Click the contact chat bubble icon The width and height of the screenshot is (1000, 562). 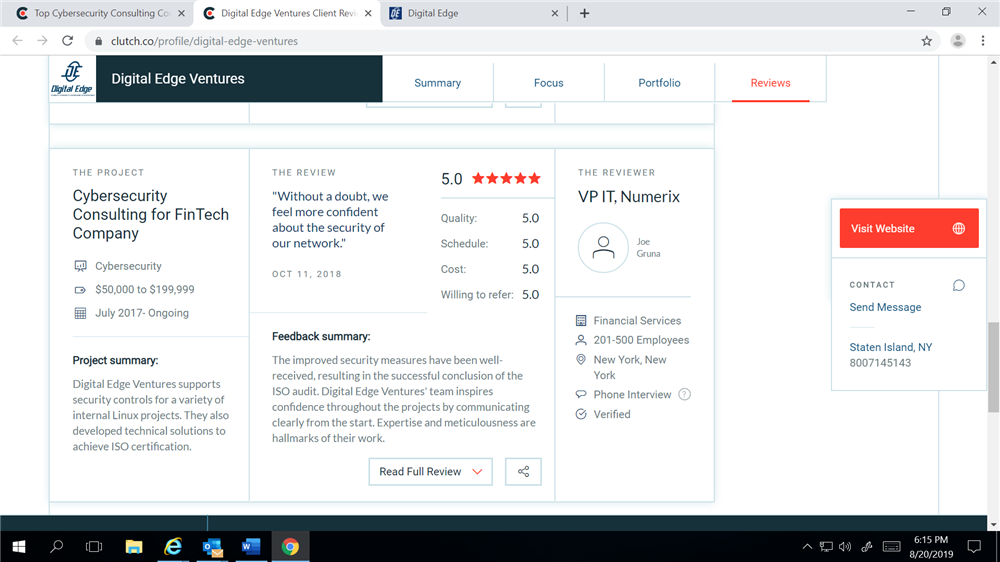point(959,285)
